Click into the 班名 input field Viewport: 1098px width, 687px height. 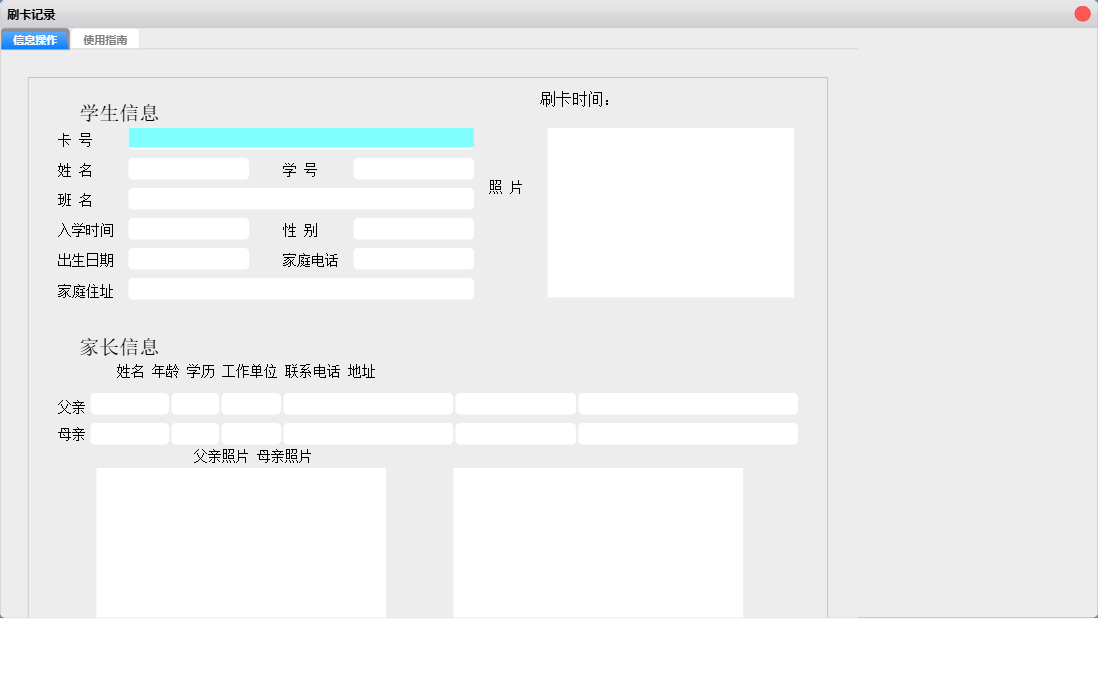tap(301, 199)
